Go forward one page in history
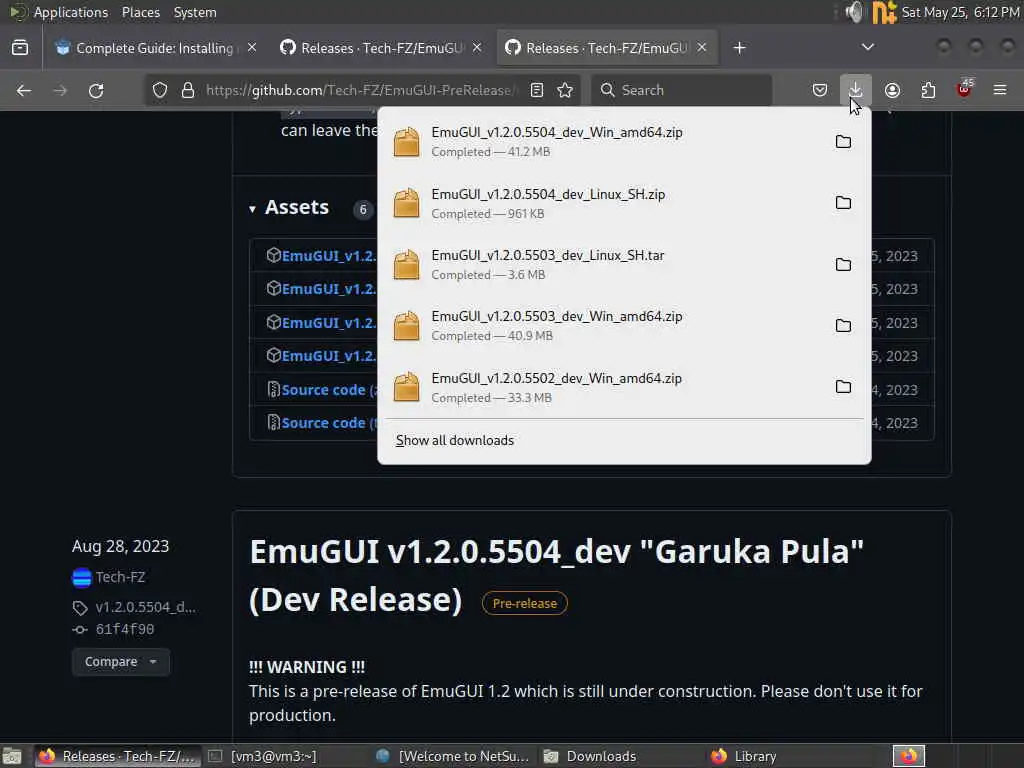1024x768 pixels. (x=60, y=90)
